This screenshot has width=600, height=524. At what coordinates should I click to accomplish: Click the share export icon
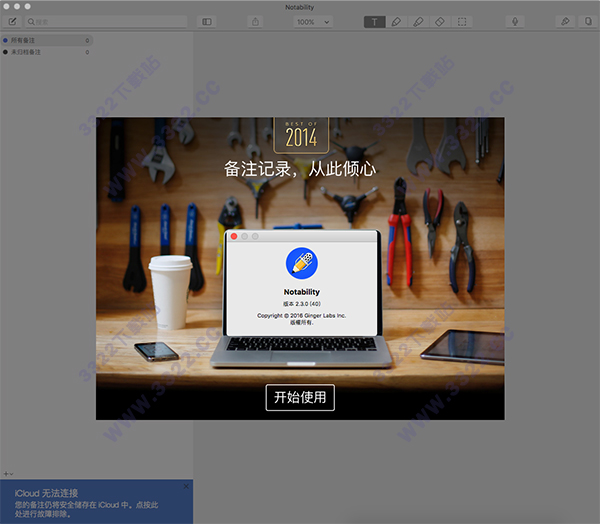[255, 22]
